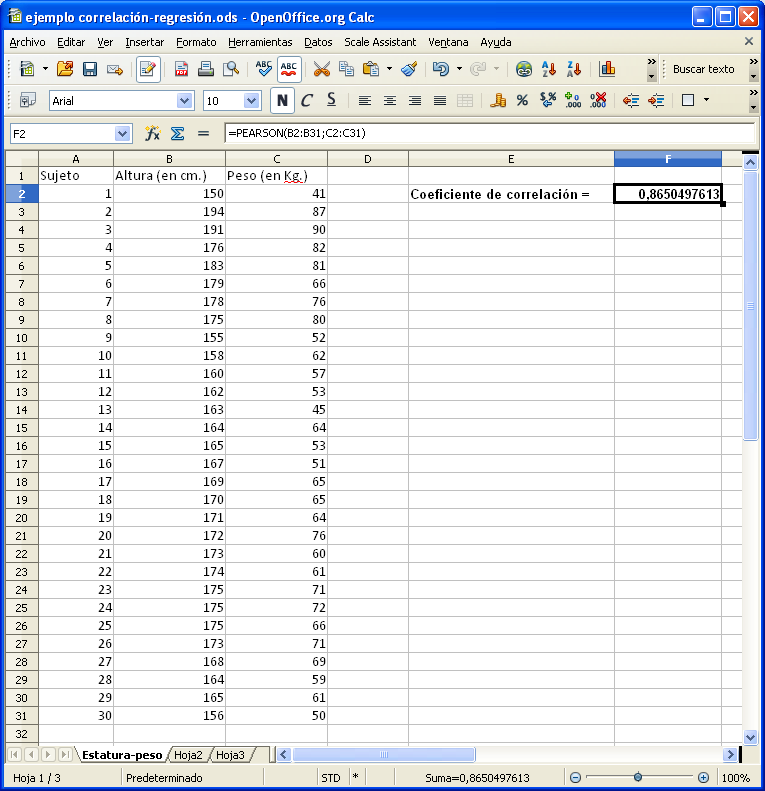Select column F header
The height and width of the screenshot is (791, 765).
pyautogui.click(x=667, y=159)
